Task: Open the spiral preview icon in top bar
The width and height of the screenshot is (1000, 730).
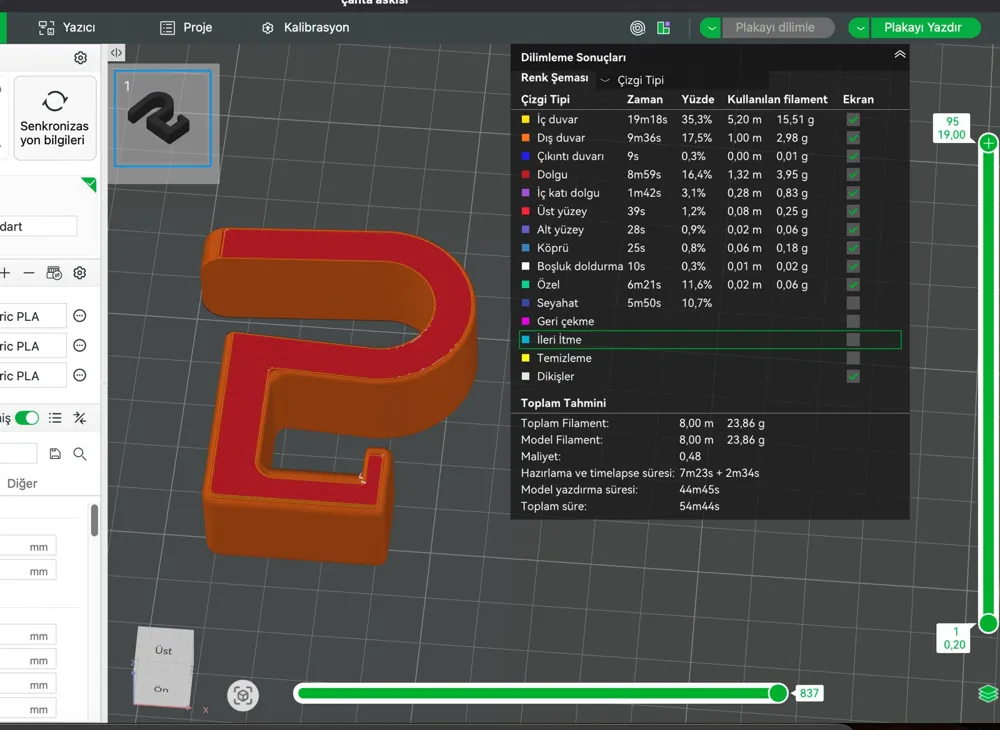Action: coord(637,27)
